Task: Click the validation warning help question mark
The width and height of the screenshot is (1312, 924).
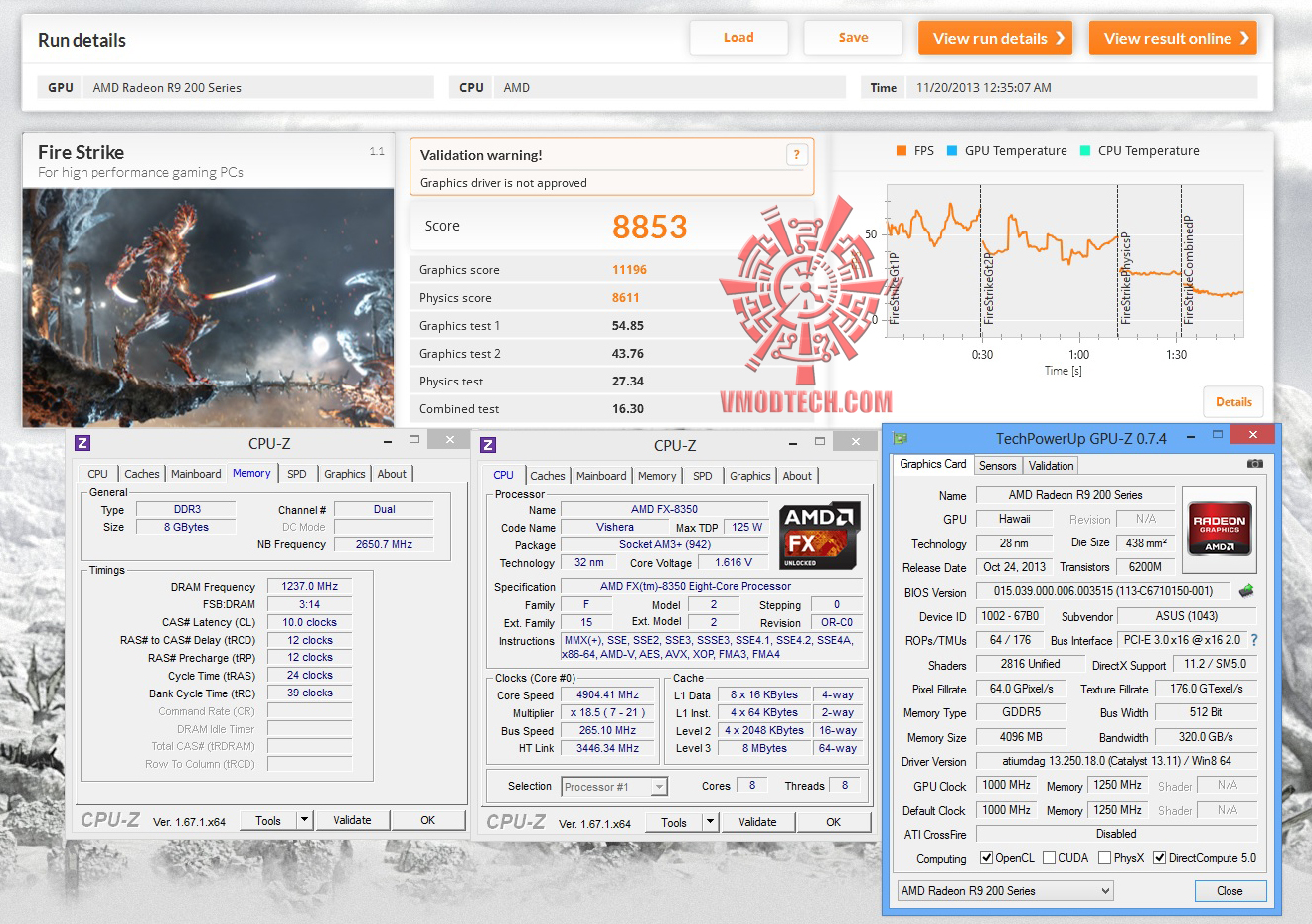Action: [x=796, y=154]
